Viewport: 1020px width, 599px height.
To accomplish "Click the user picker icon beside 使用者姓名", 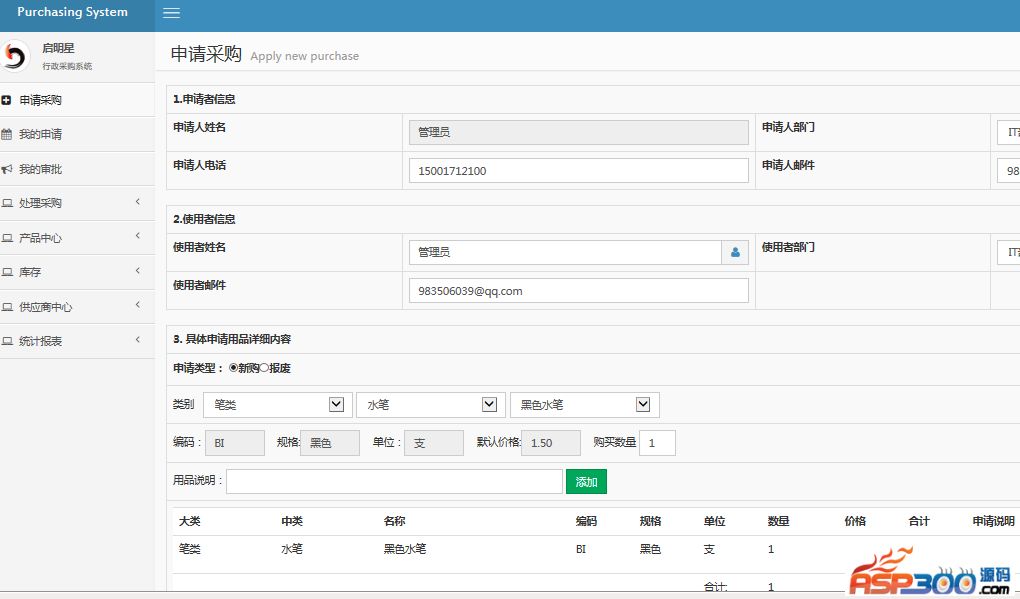I will (x=735, y=253).
